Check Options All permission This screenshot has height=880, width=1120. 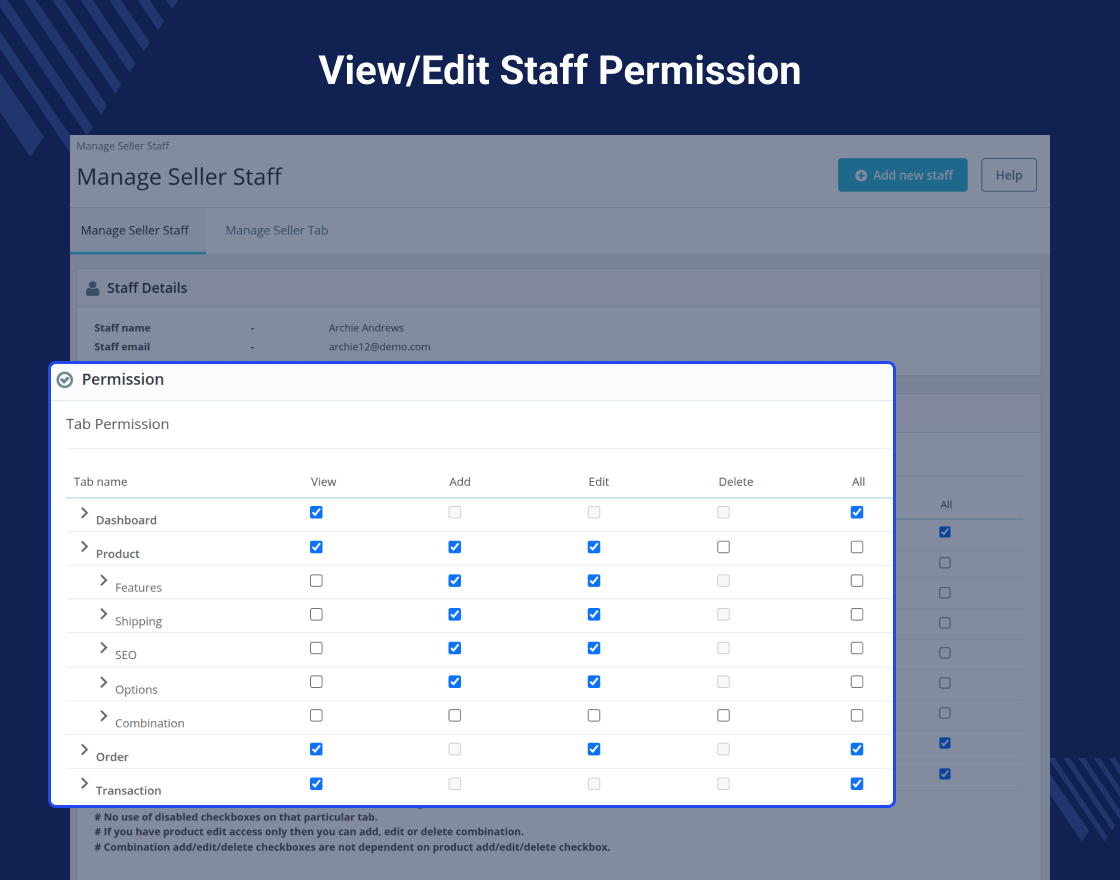(857, 681)
